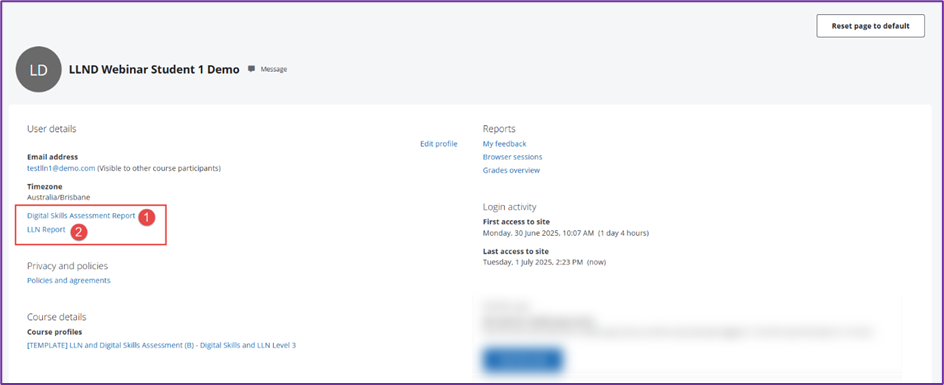944x385 pixels.
Task: Open the Edit profile link
Action: click(439, 144)
